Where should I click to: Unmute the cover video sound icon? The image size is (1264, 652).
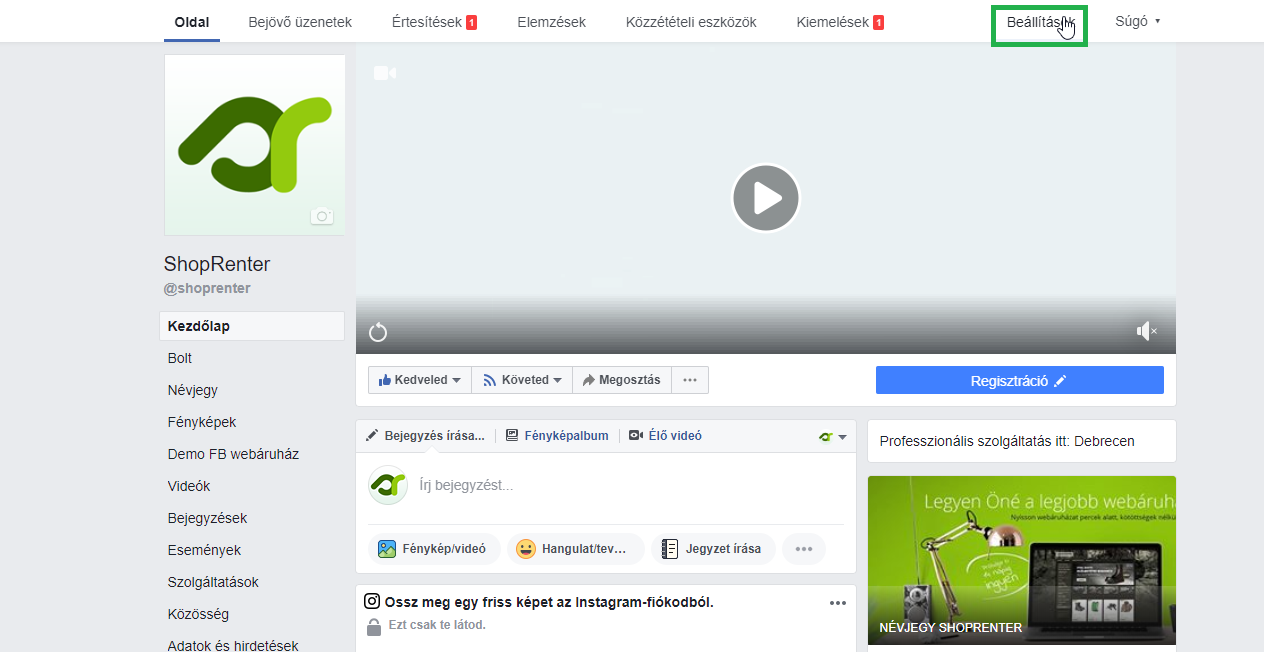pyautogui.click(x=1146, y=331)
